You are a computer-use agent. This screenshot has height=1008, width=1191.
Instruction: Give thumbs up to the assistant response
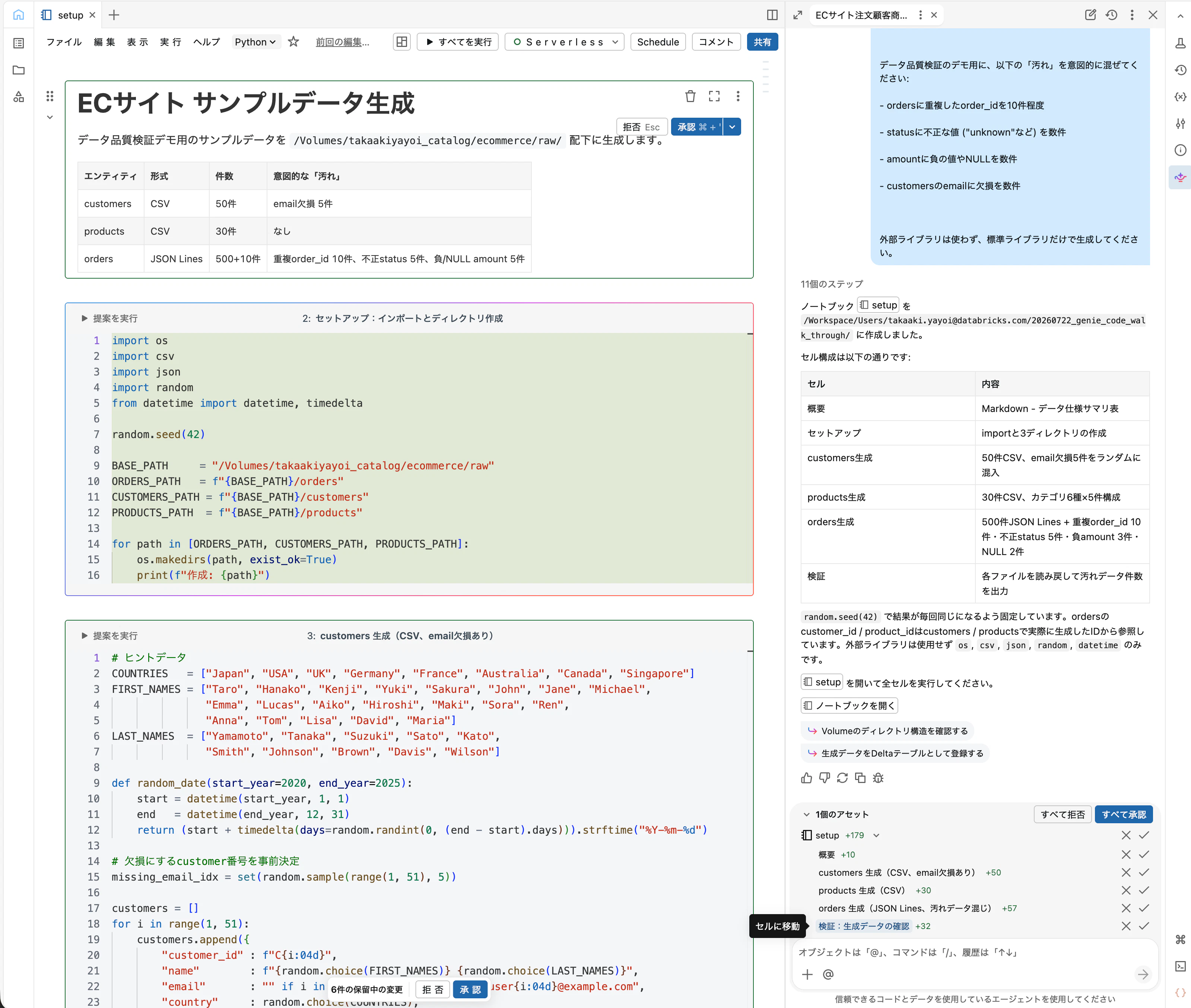807,778
